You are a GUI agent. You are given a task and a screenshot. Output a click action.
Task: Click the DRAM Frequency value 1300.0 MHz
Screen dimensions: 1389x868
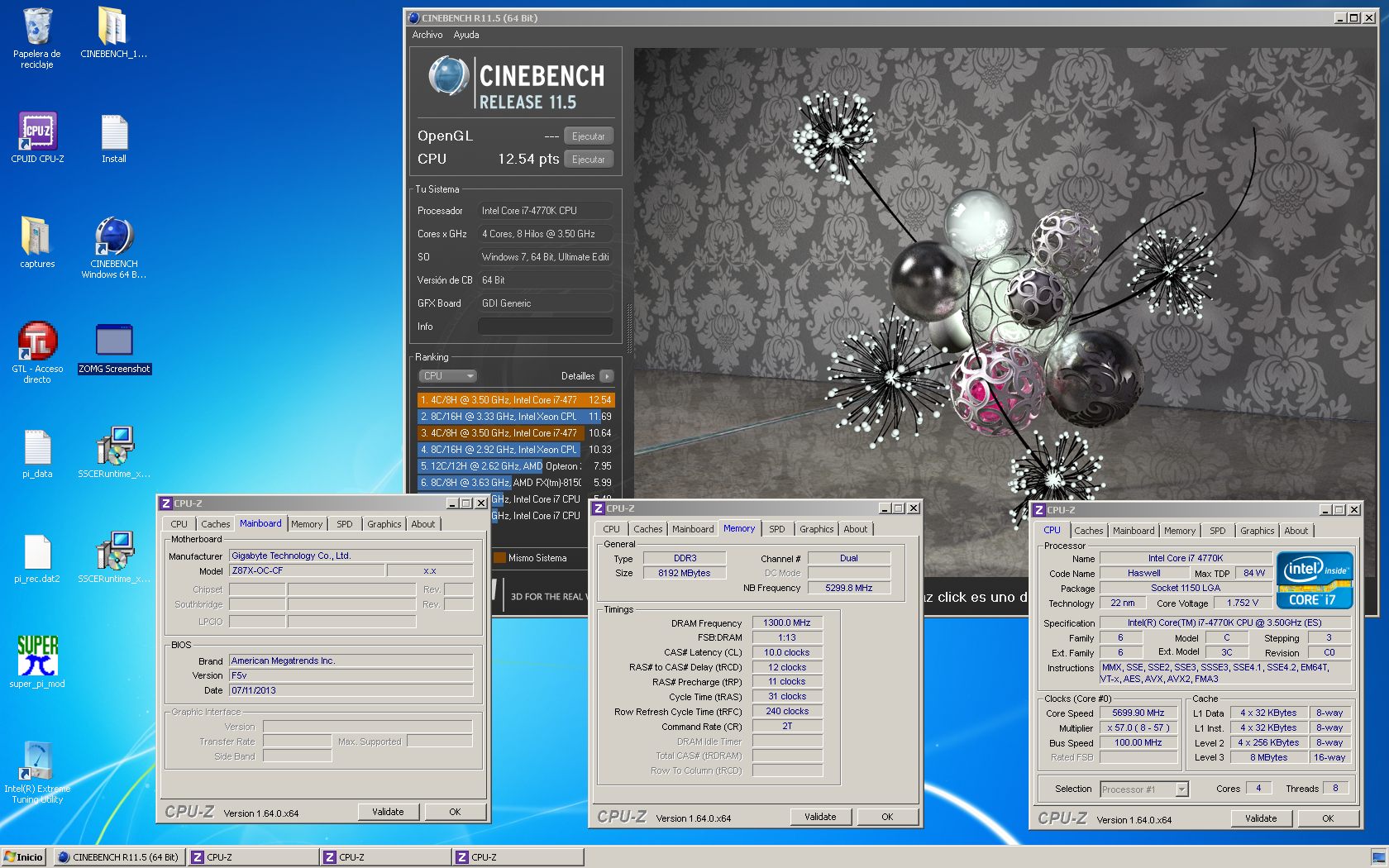[787, 622]
